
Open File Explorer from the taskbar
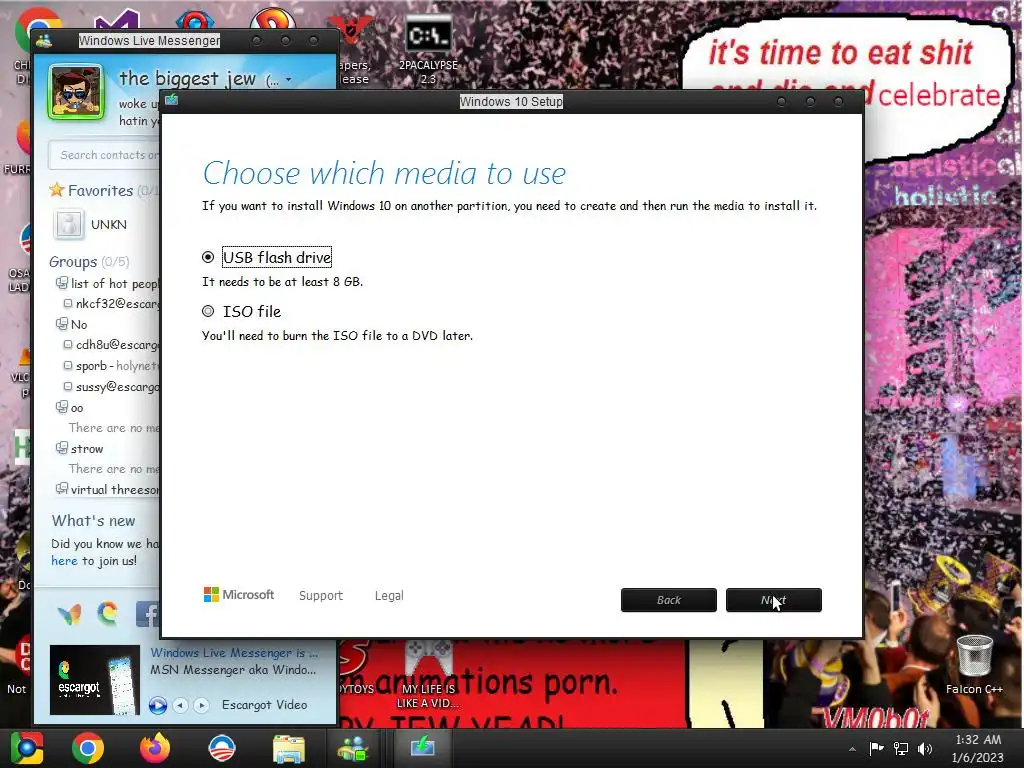[x=289, y=749]
